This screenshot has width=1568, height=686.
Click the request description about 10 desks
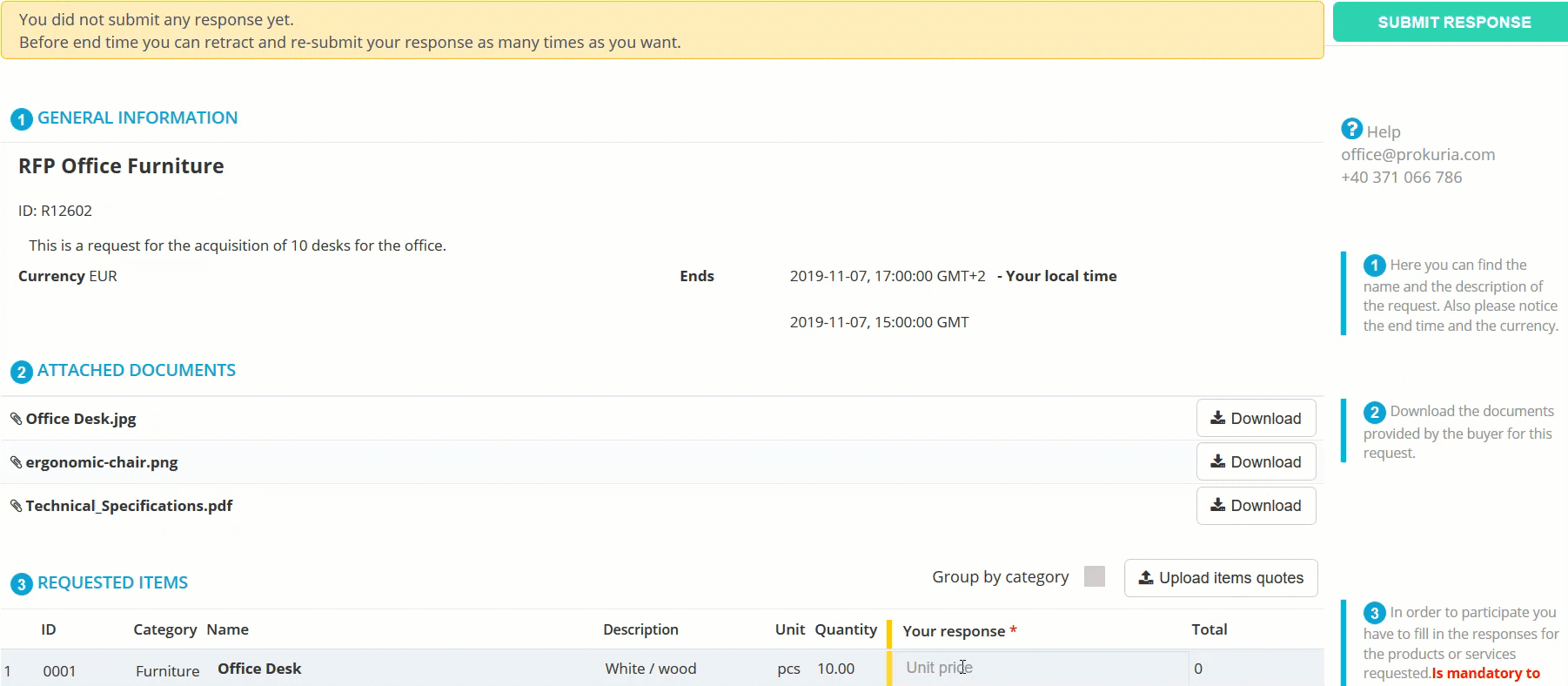[x=238, y=245]
